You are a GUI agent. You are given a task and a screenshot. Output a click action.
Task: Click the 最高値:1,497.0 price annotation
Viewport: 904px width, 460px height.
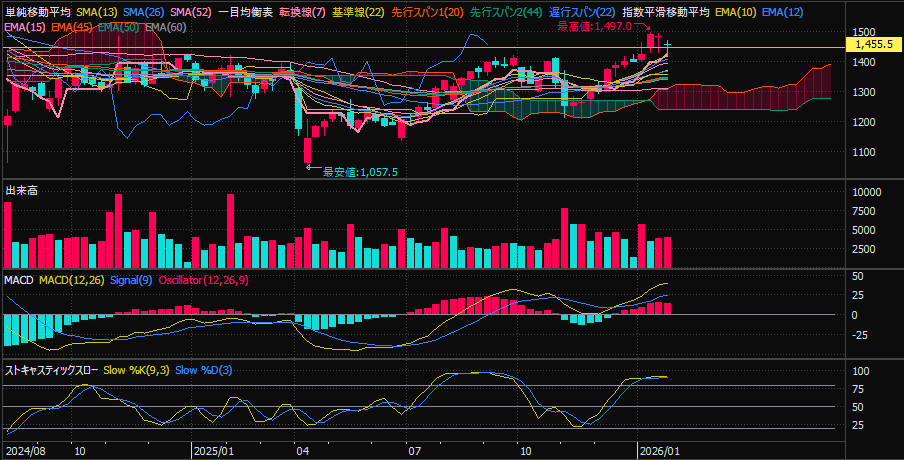(x=594, y=27)
